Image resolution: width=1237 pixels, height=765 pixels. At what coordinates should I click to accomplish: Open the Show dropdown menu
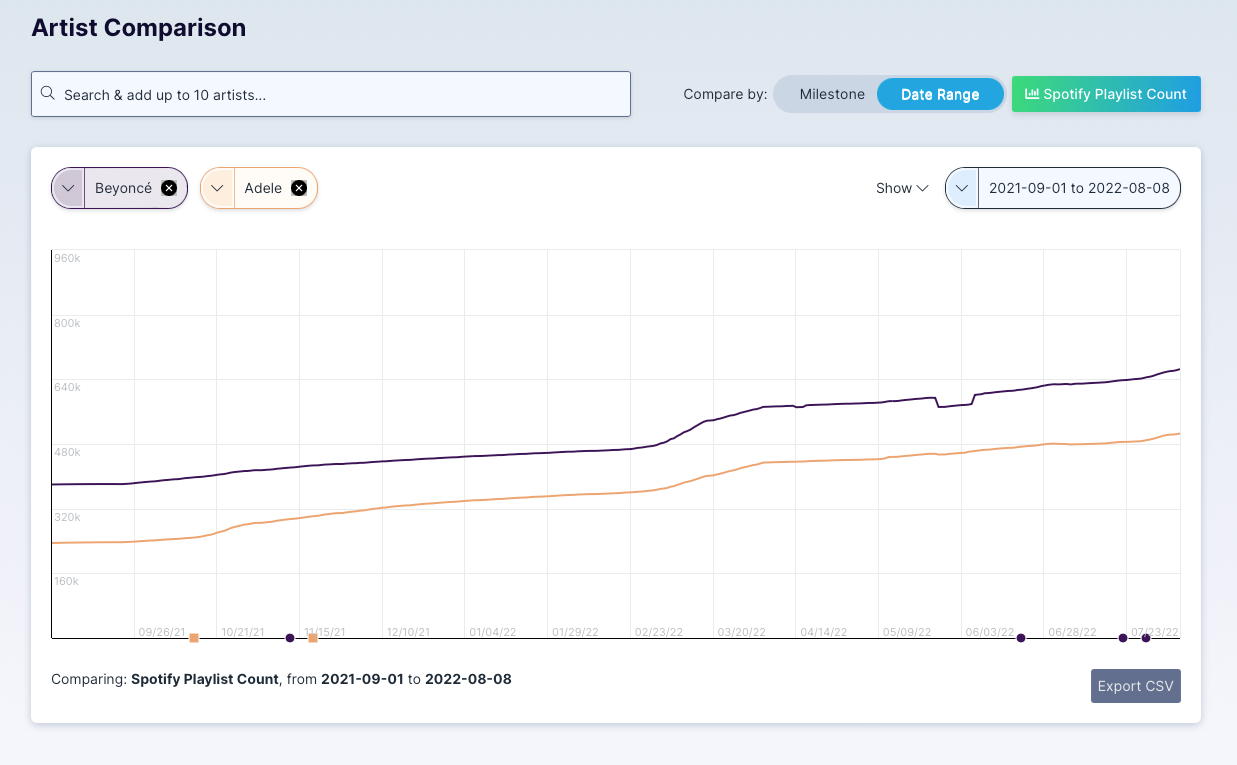point(902,188)
